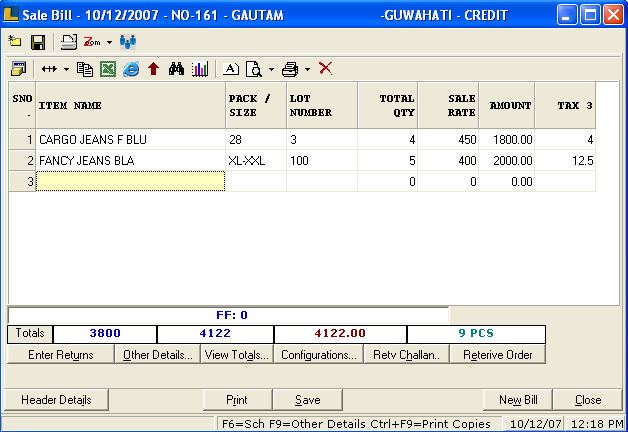Click the printer icon in grid toolbar

pyautogui.click(x=290, y=69)
